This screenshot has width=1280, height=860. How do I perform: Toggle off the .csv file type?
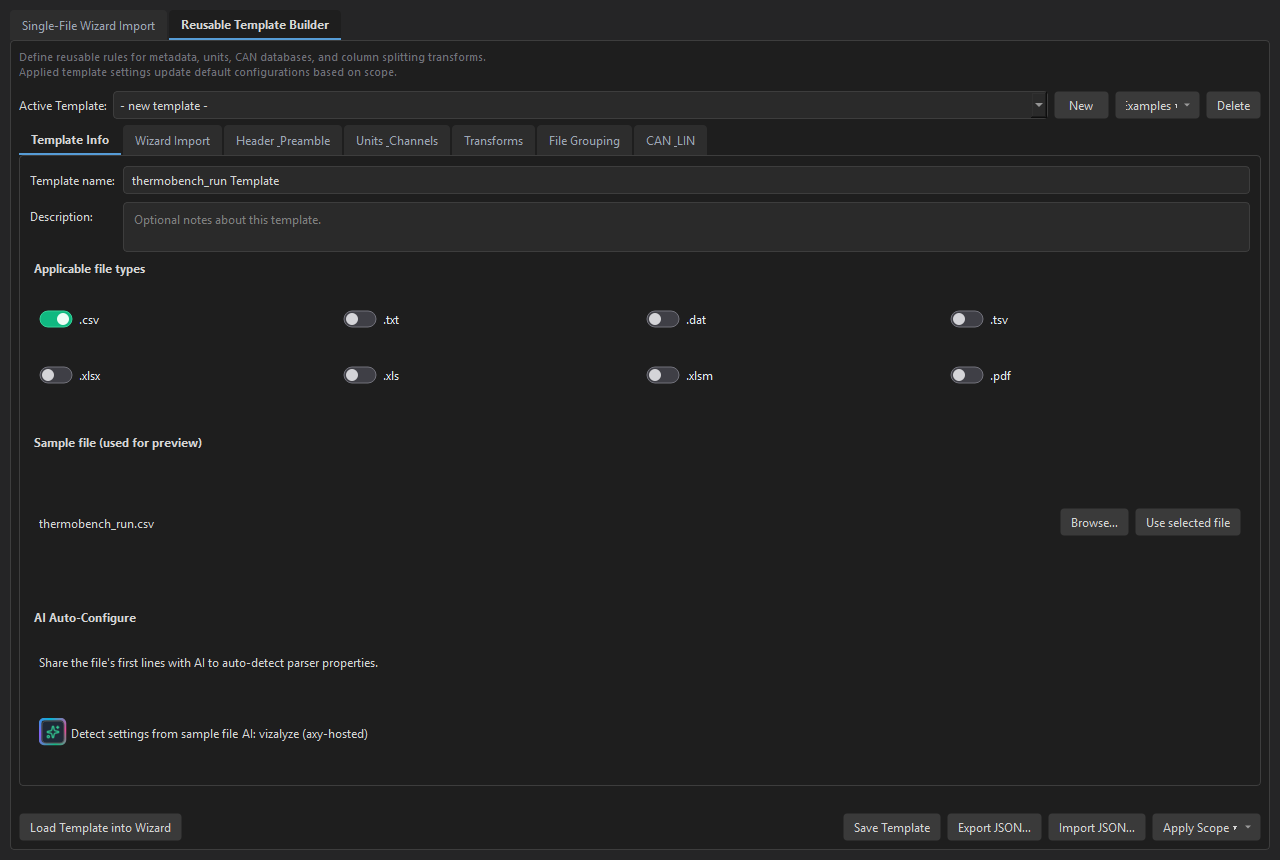[56, 319]
